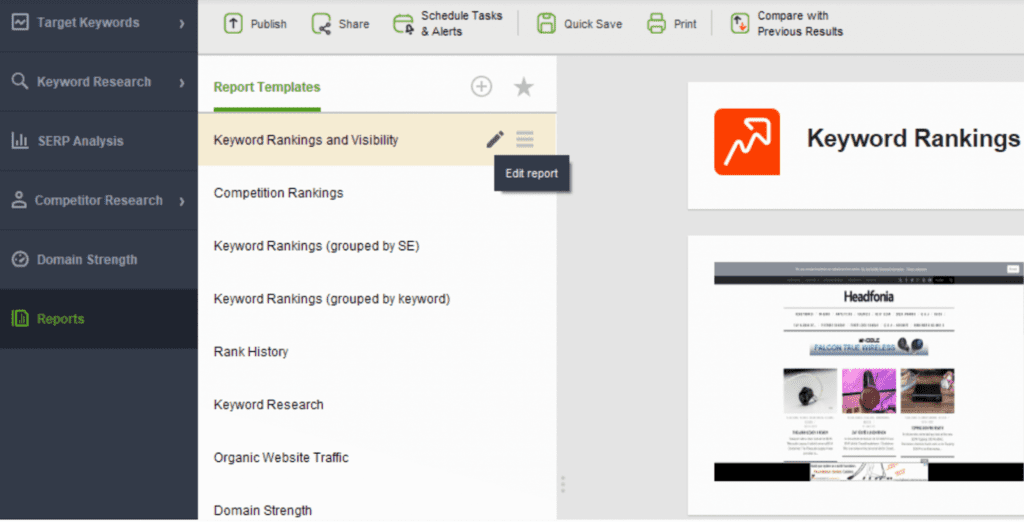Expand the Keyword Research sidebar section
Image resolution: width=1024 pixels, height=522 pixels.
pyautogui.click(x=181, y=82)
